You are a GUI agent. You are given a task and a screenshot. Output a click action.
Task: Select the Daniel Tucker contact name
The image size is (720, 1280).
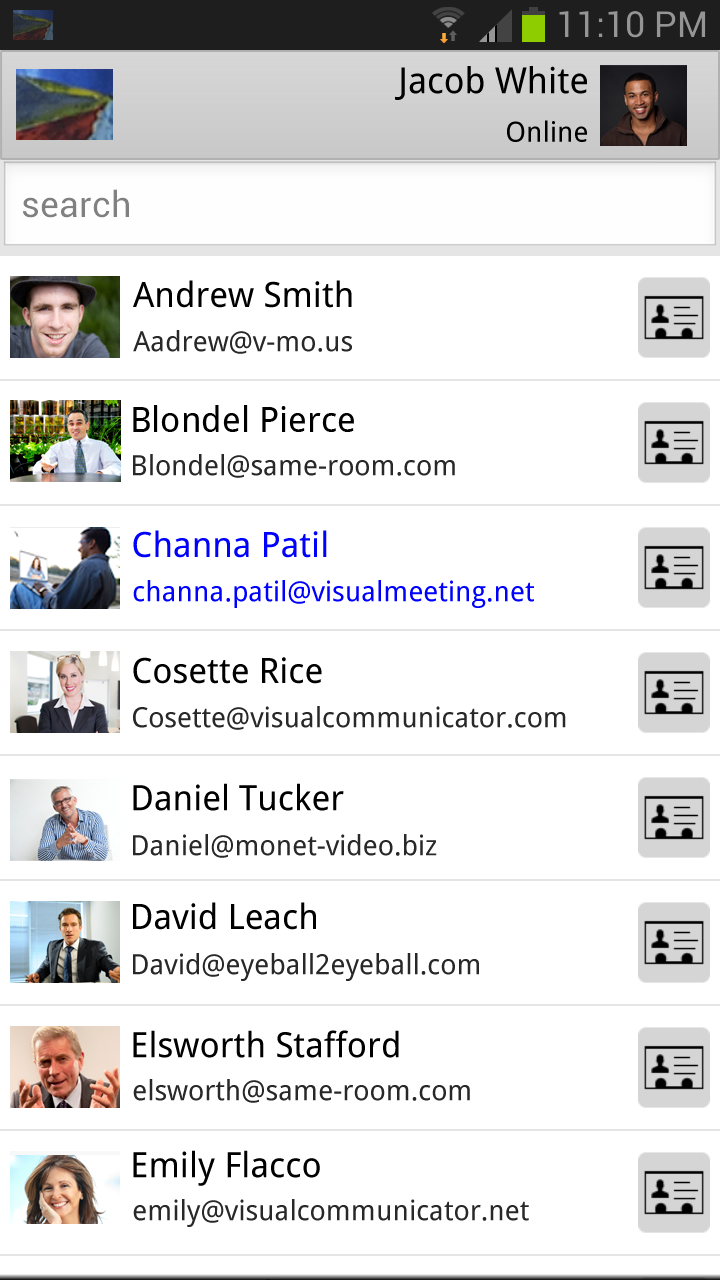coord(237,798)
